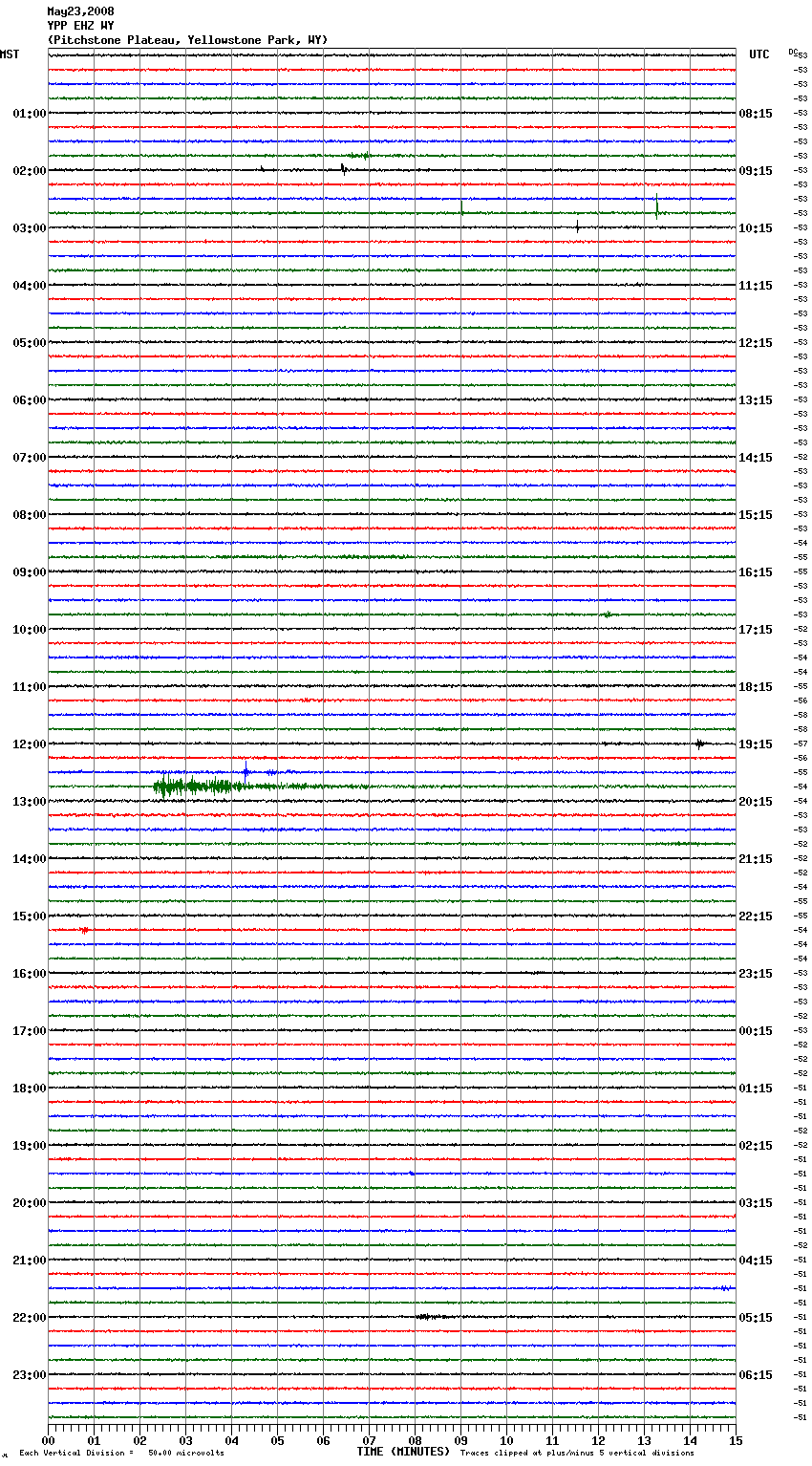The width and height of the screenshot is (812, 1466).
Task: Click the UTC column header
Action: [759, 54]
